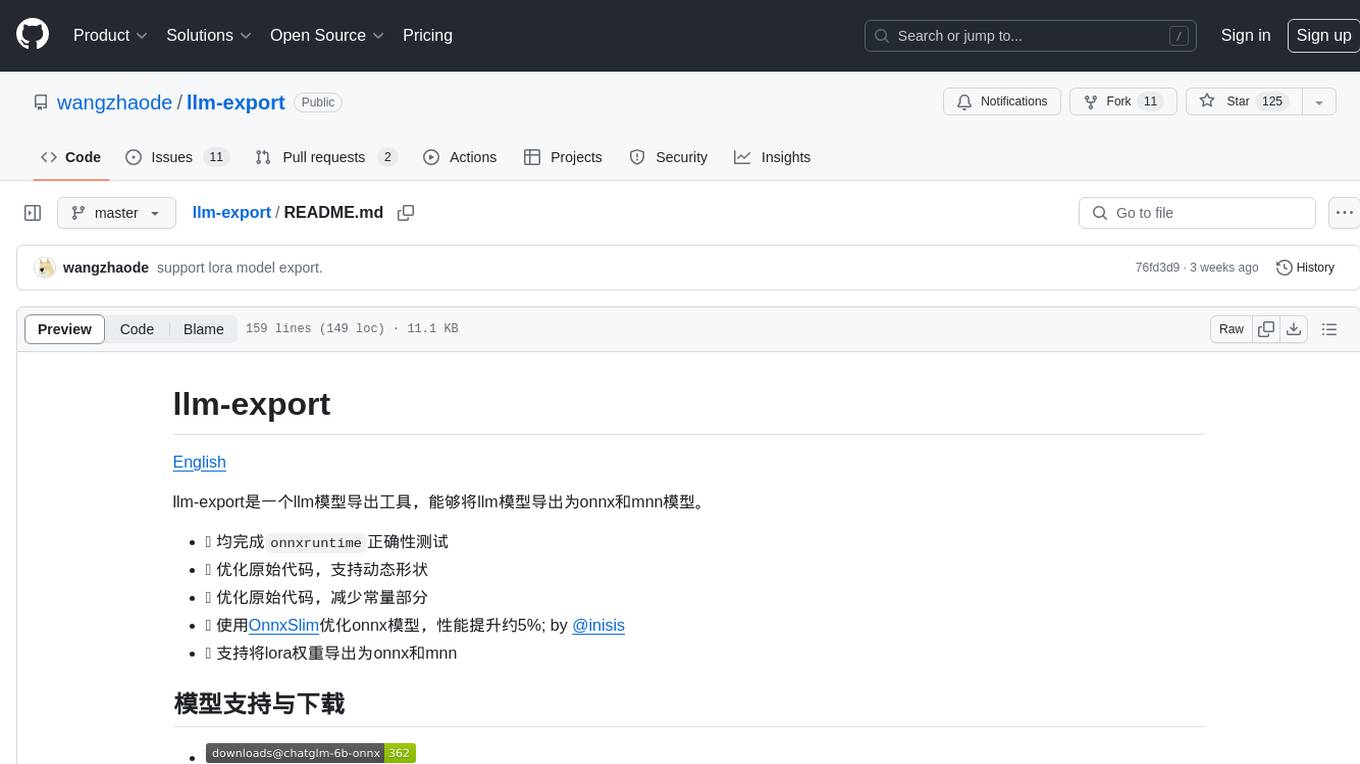Select the Blame view

203,329
